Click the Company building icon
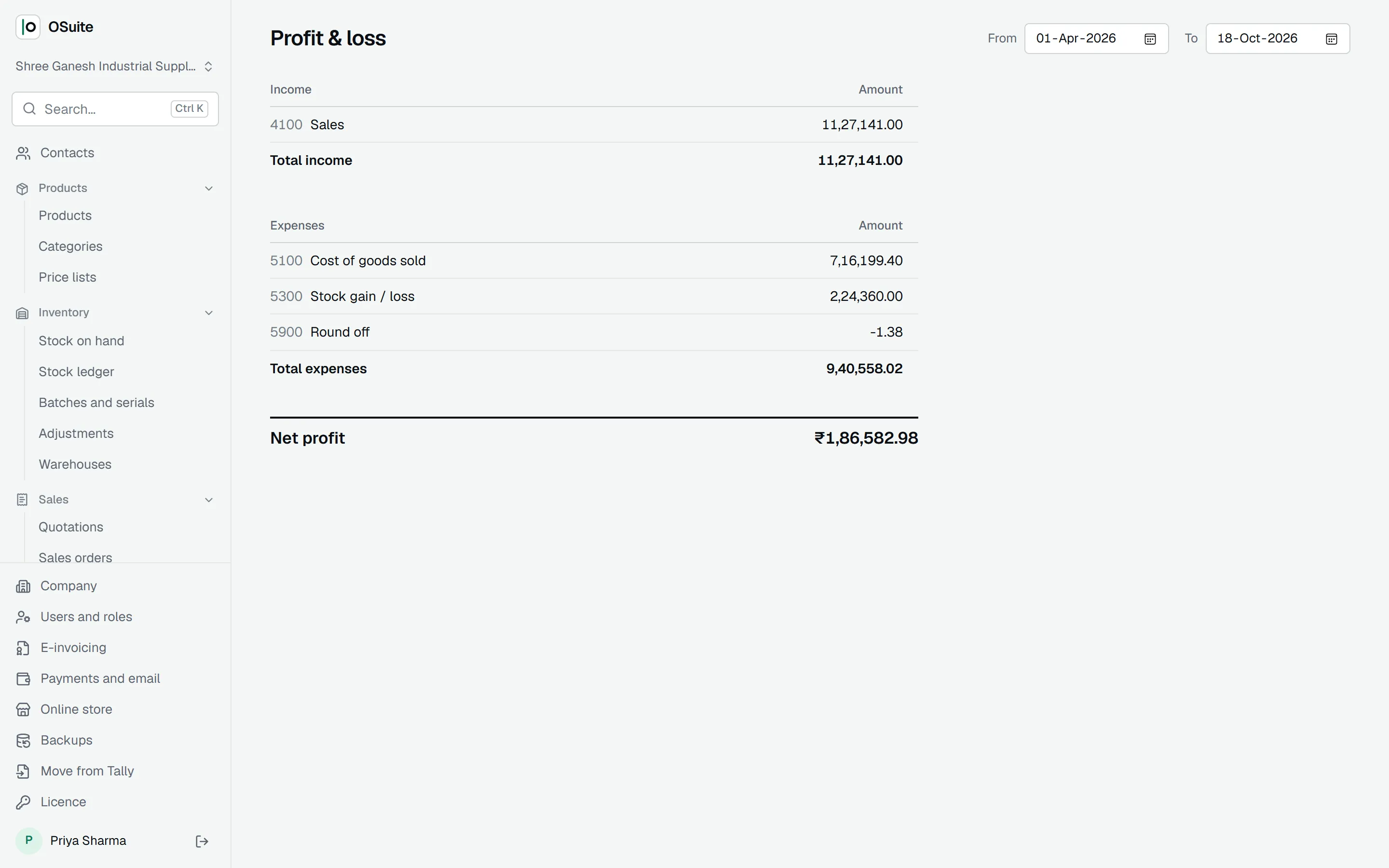Viewport: 1389px width, 868px height. pos(23,586)
